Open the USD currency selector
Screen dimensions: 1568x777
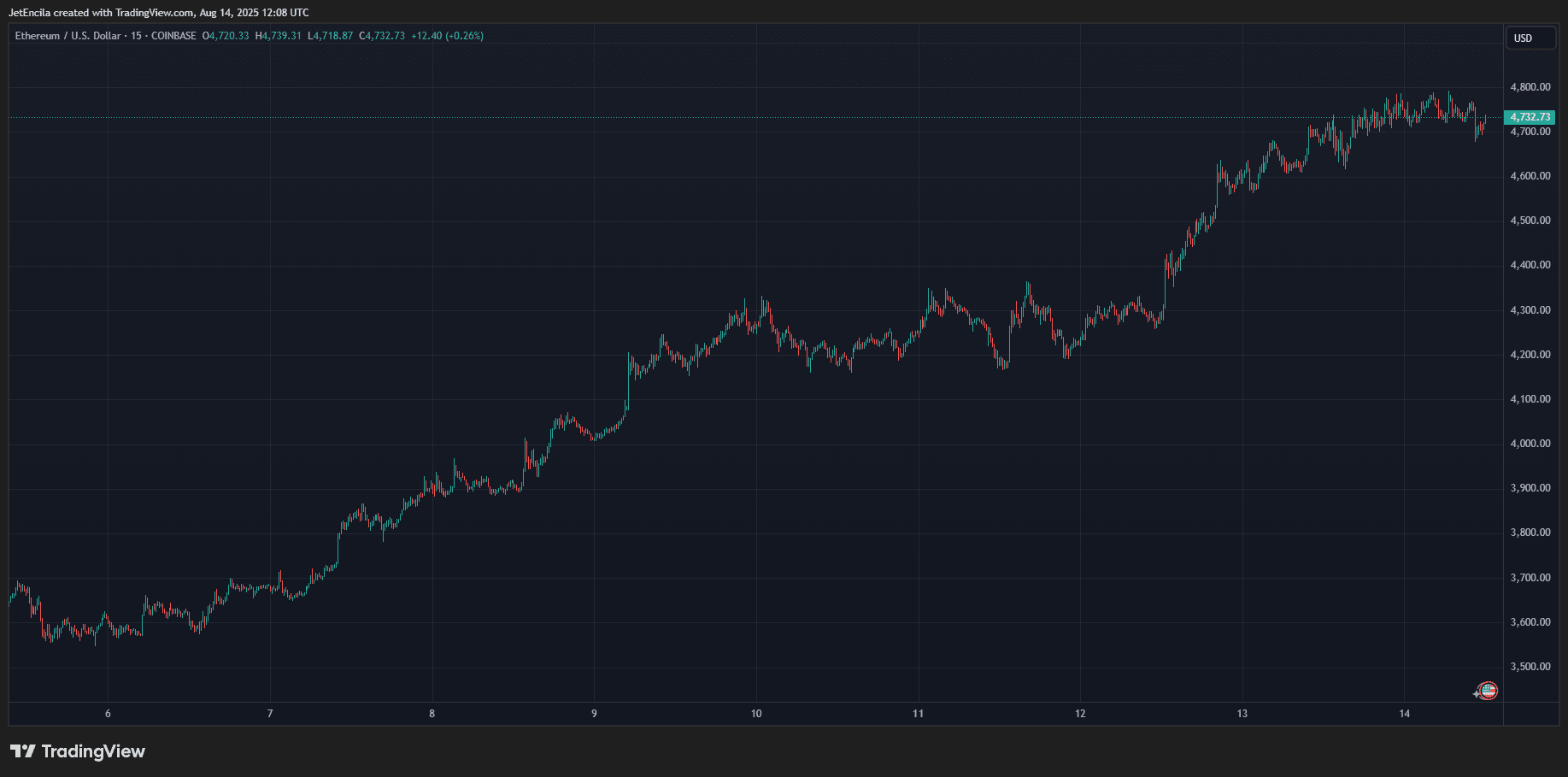(1530, 38)
